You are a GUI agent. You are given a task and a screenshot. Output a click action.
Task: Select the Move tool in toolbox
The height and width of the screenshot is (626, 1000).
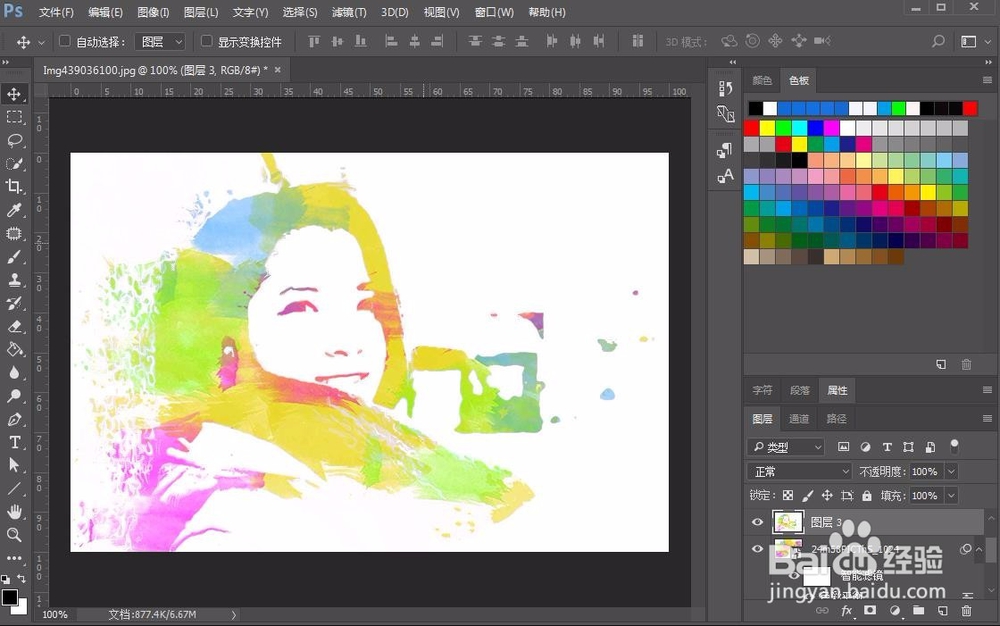[x=14, y=94]
